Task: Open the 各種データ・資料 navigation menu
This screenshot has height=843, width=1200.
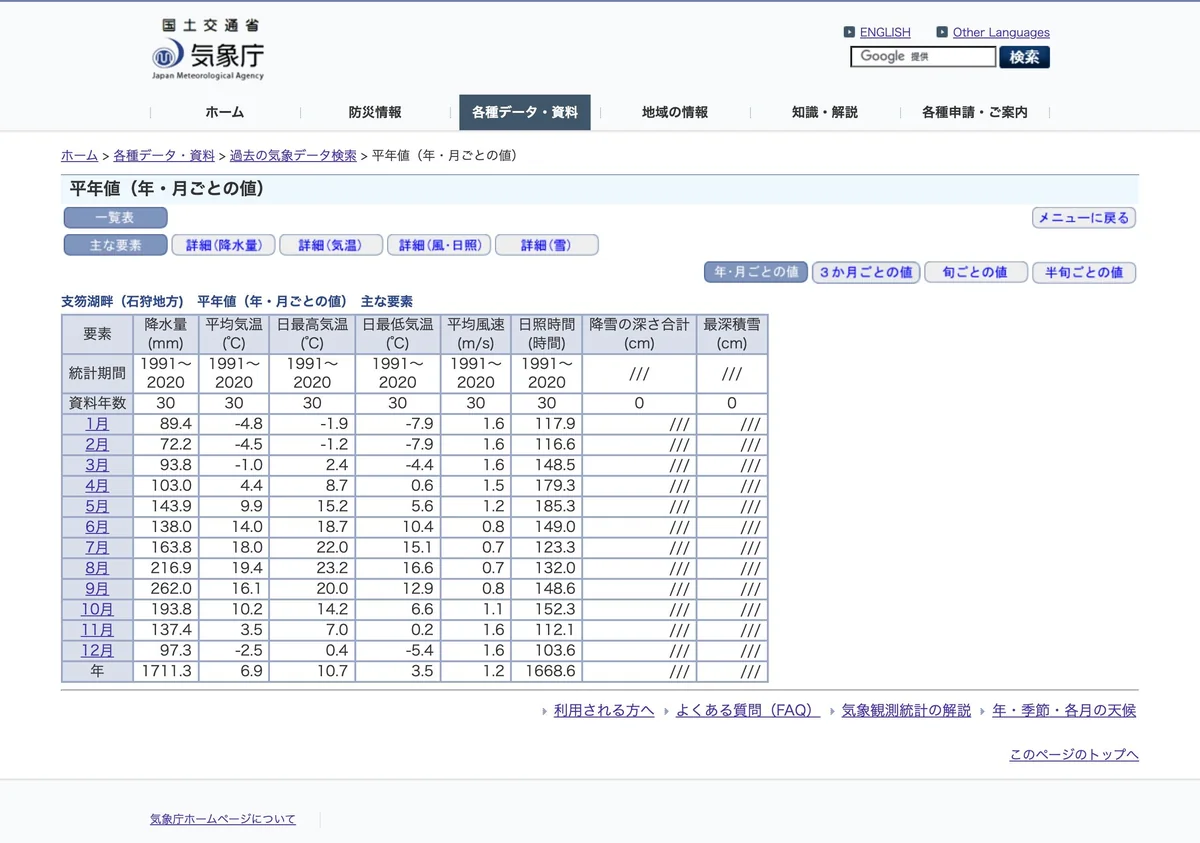Action: [525, 112]
